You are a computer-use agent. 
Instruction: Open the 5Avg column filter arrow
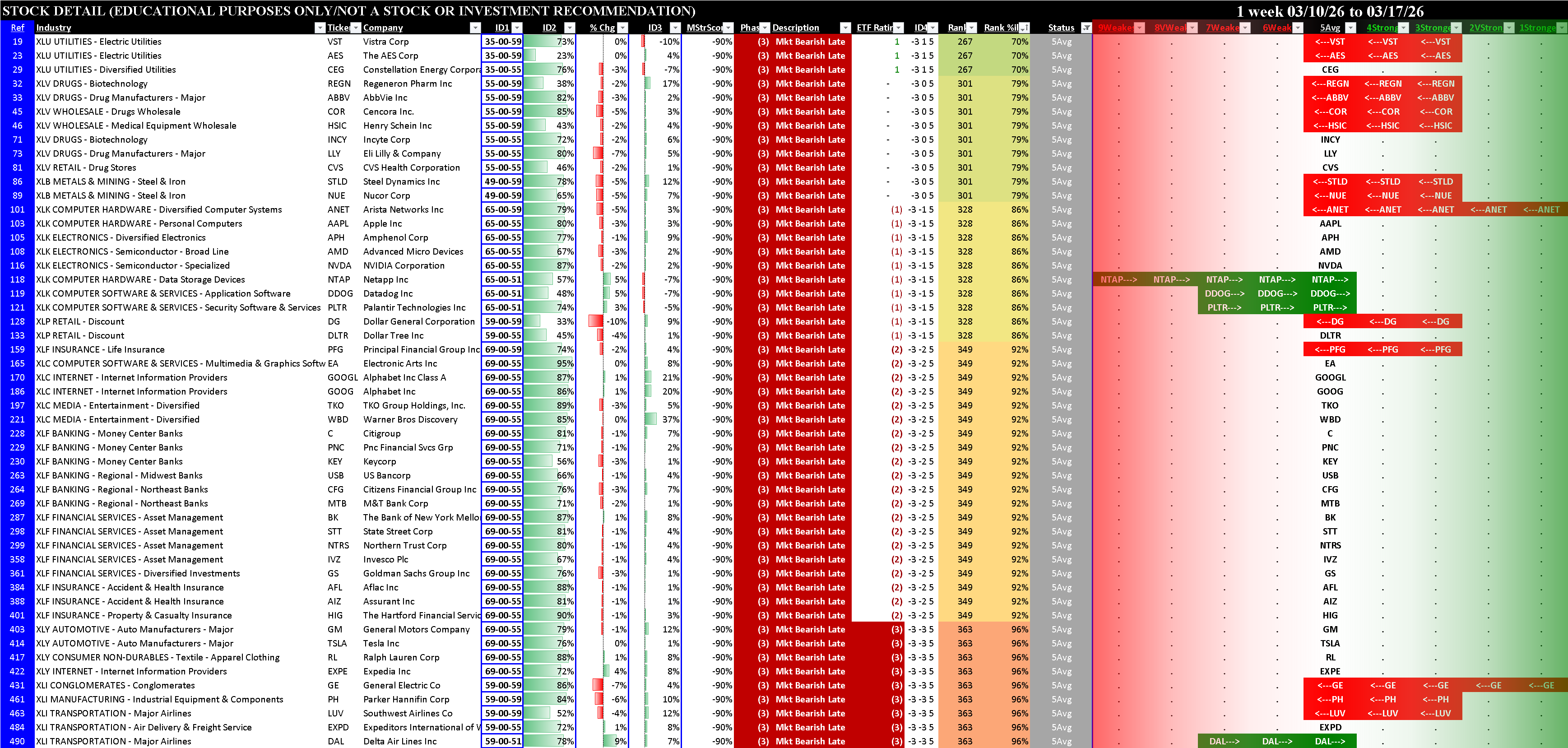(x=1351, y=28)
